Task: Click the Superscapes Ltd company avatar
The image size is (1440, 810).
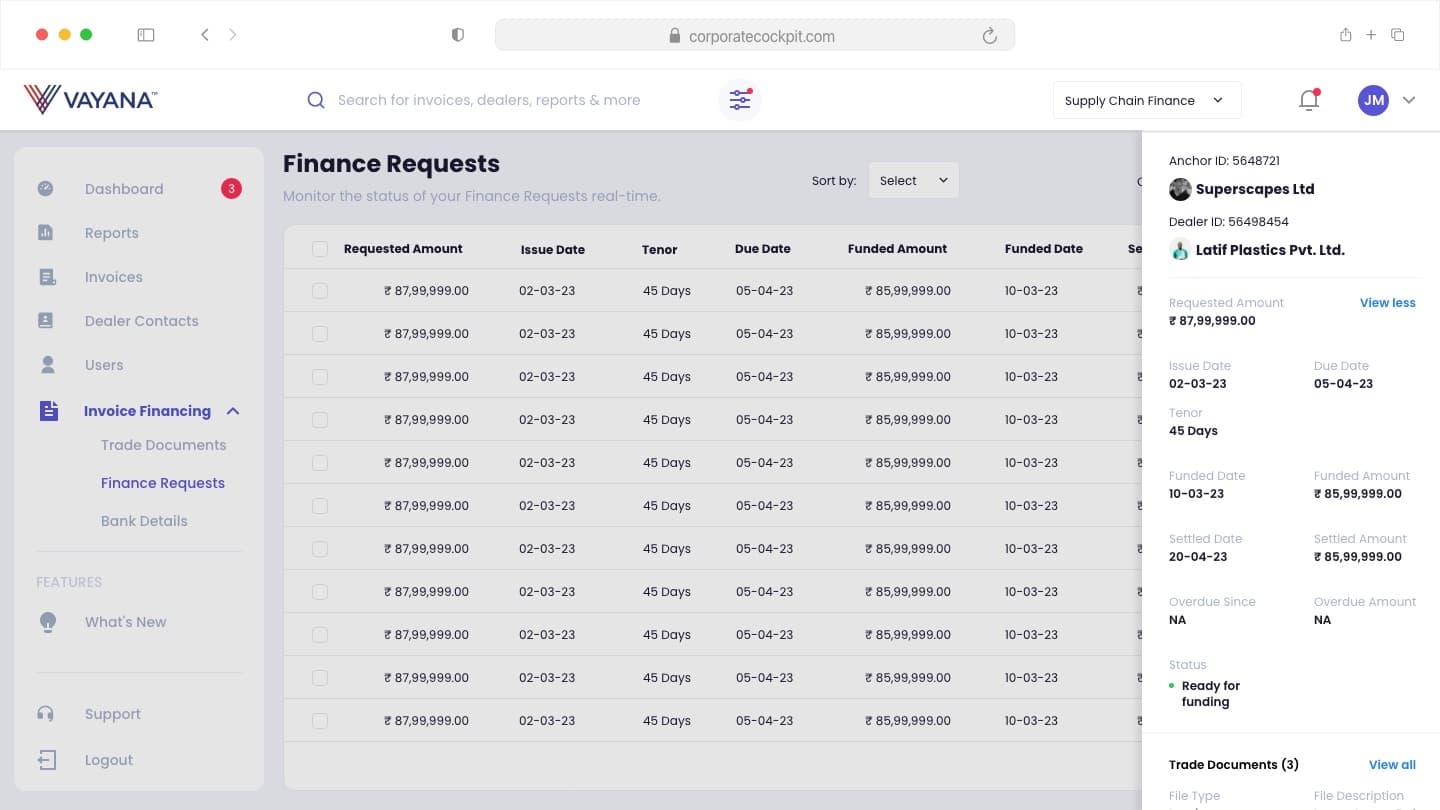Action: (1180, 189)
